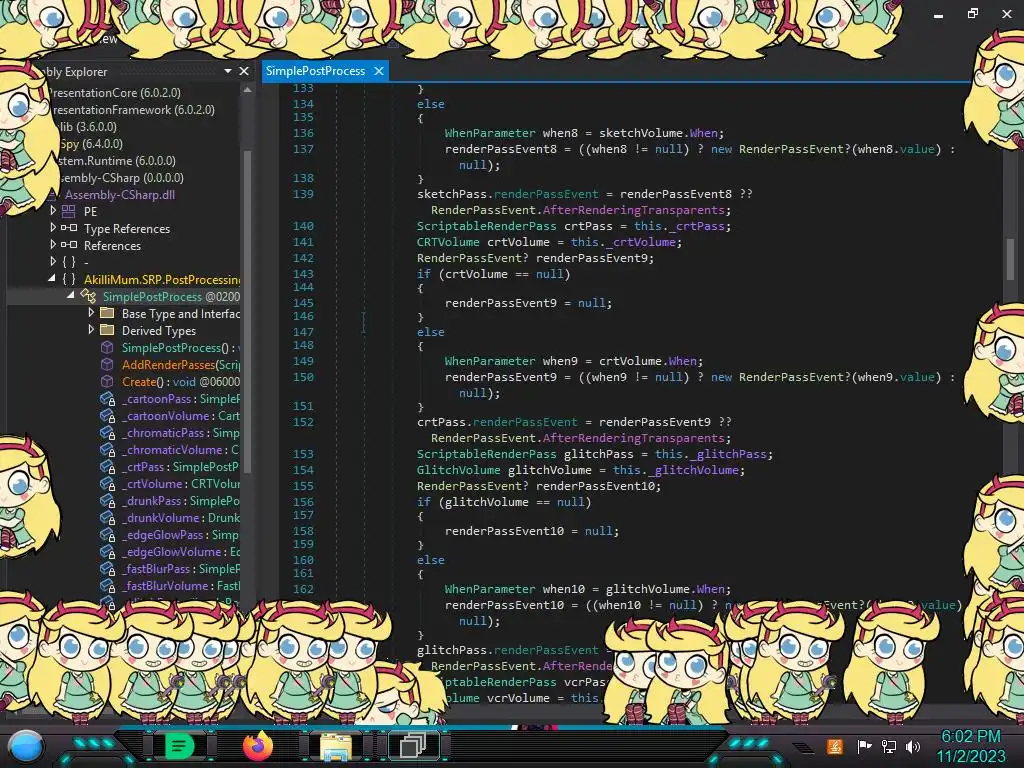Screen dimensions: 1024x768
Task: Follow WhenParameter type on line 149
Action: pyautogui.click(x=490, y=360)
